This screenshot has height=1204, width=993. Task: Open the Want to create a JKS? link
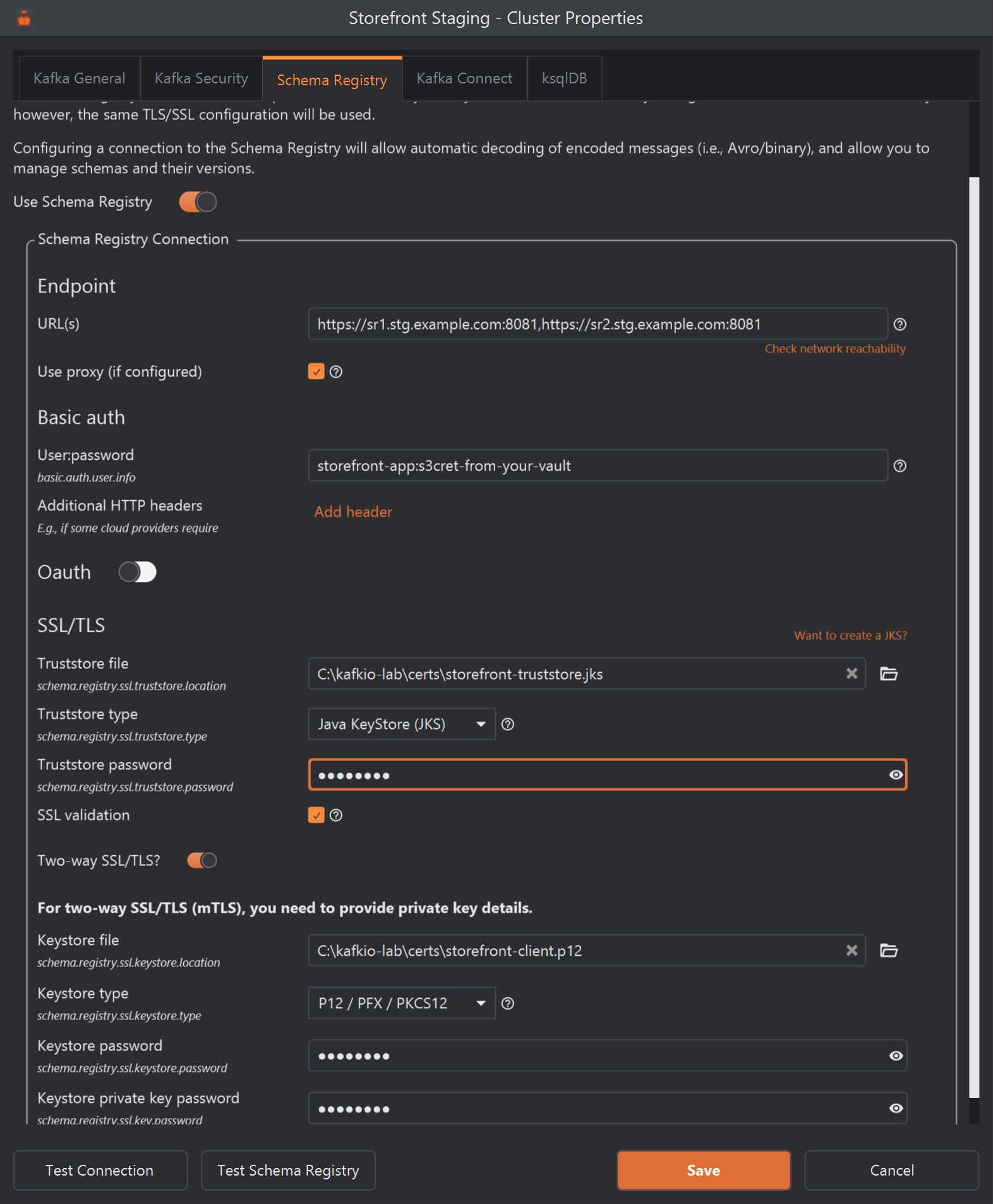coord(850,635)
